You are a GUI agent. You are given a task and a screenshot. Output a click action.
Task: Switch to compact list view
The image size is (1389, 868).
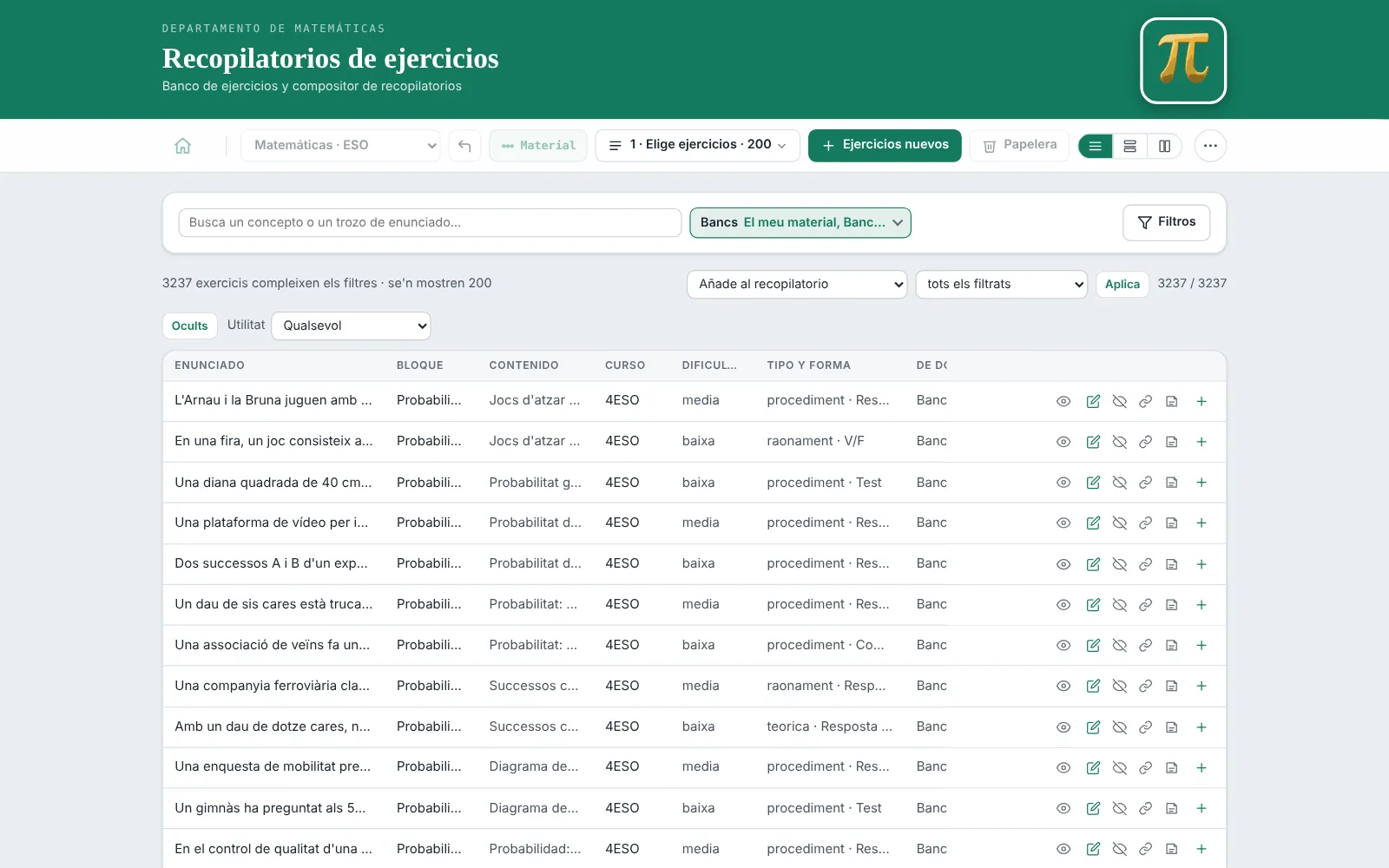click(x=1096, y=146)
